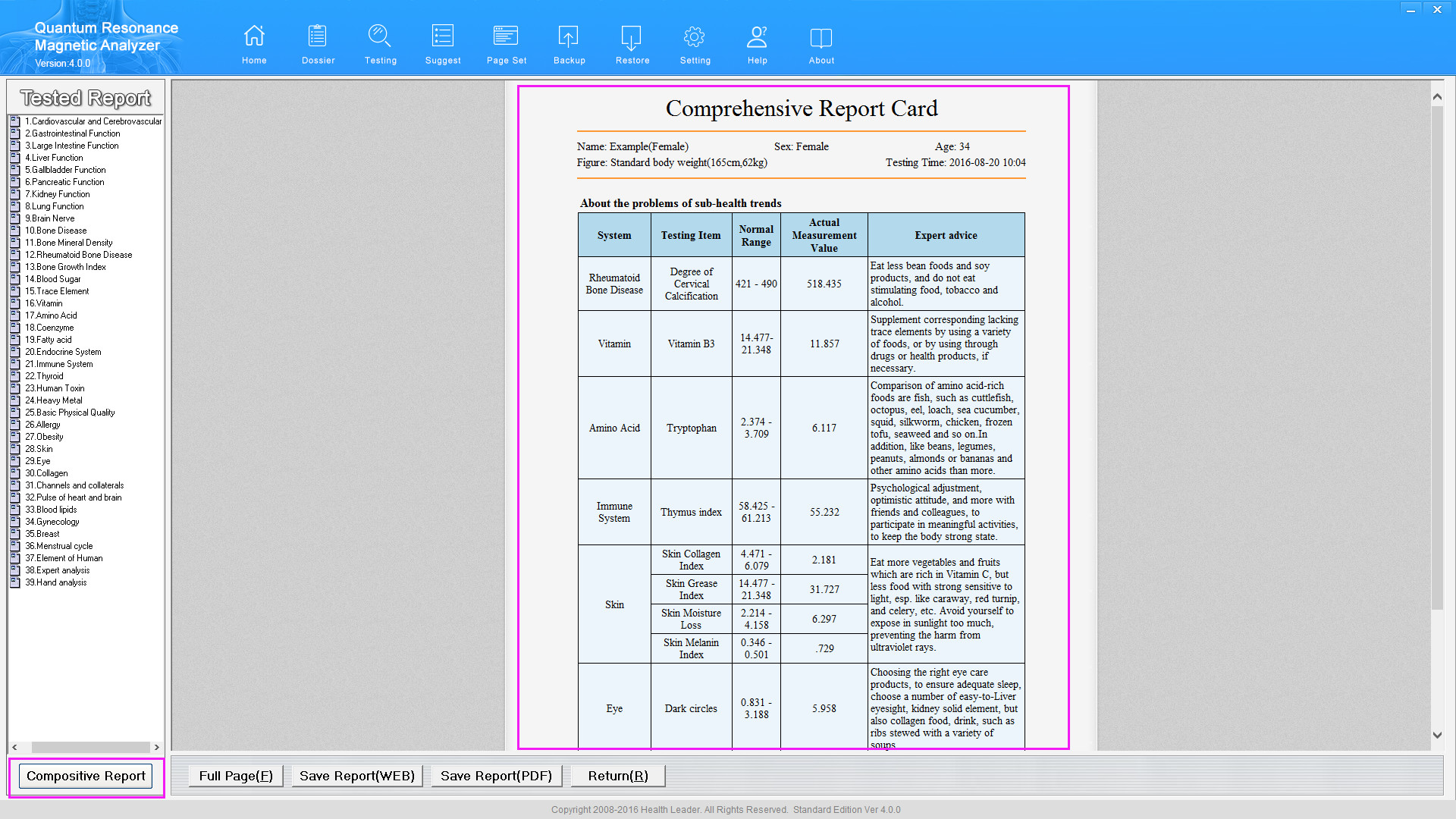Image resolution: width=1456 pixels, height=819 pixels.
Task: Click the Compositive Report button
Action: click(86, 776)
